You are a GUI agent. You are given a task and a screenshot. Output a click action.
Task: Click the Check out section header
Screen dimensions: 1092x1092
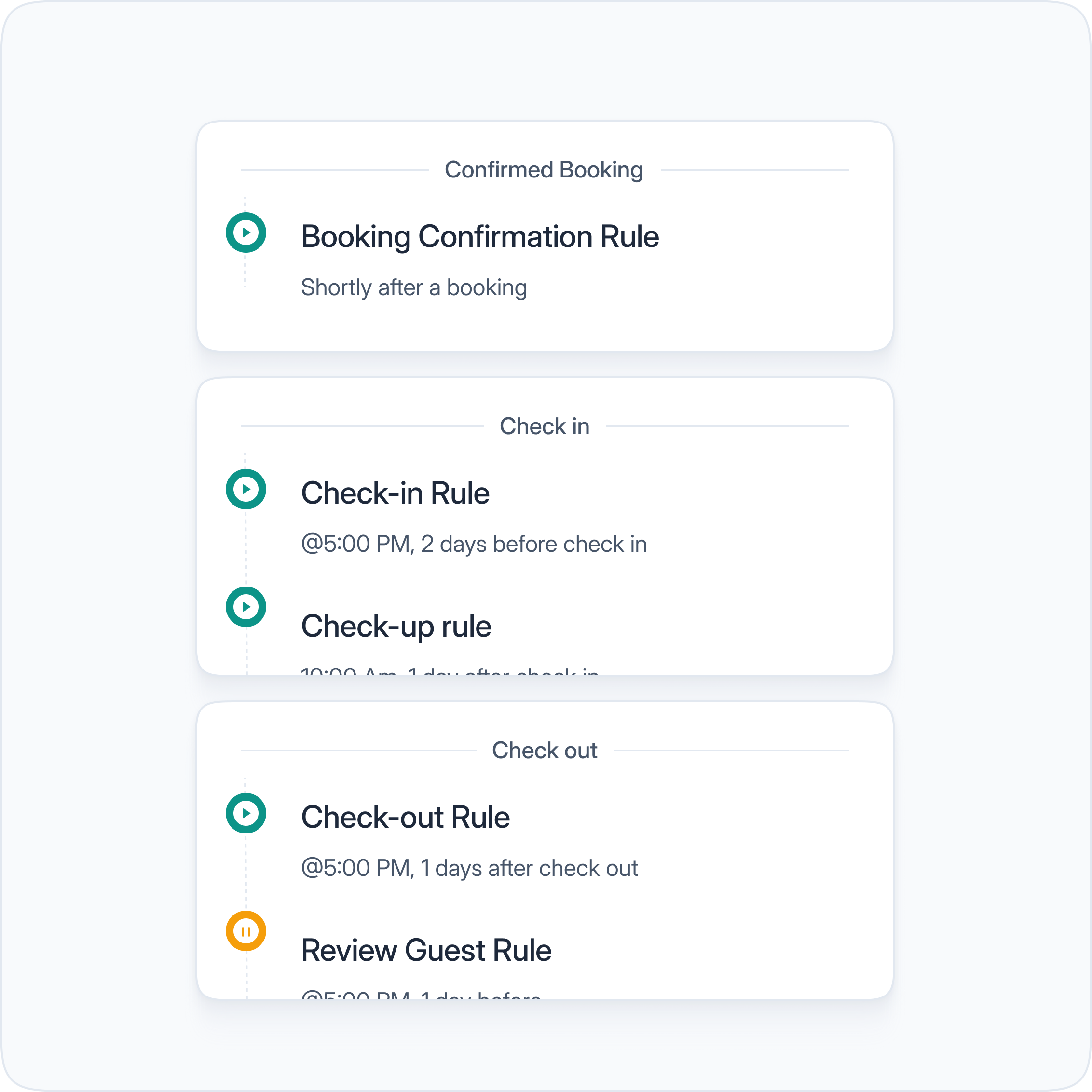(544, 751)
